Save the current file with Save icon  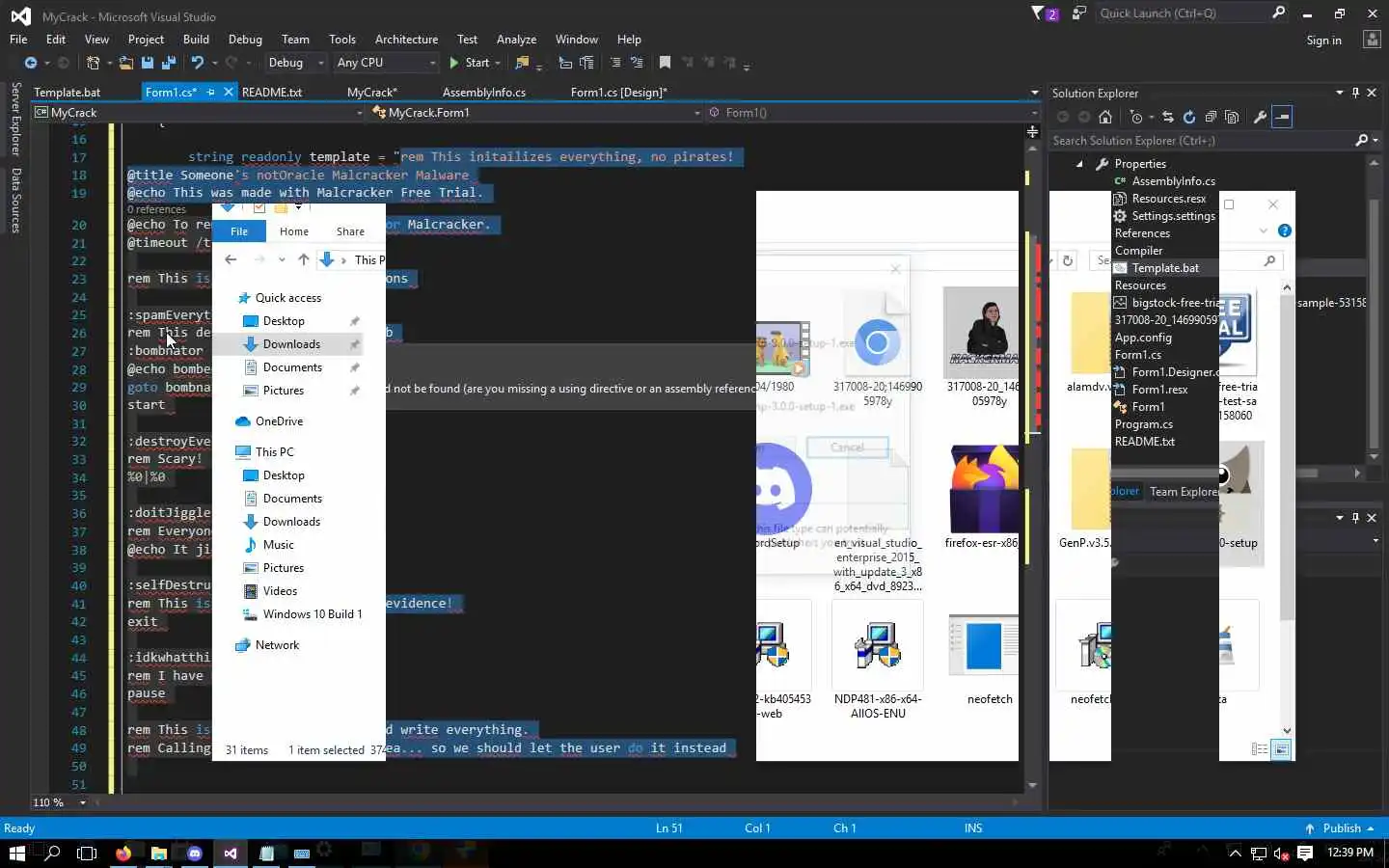point(148,63)
